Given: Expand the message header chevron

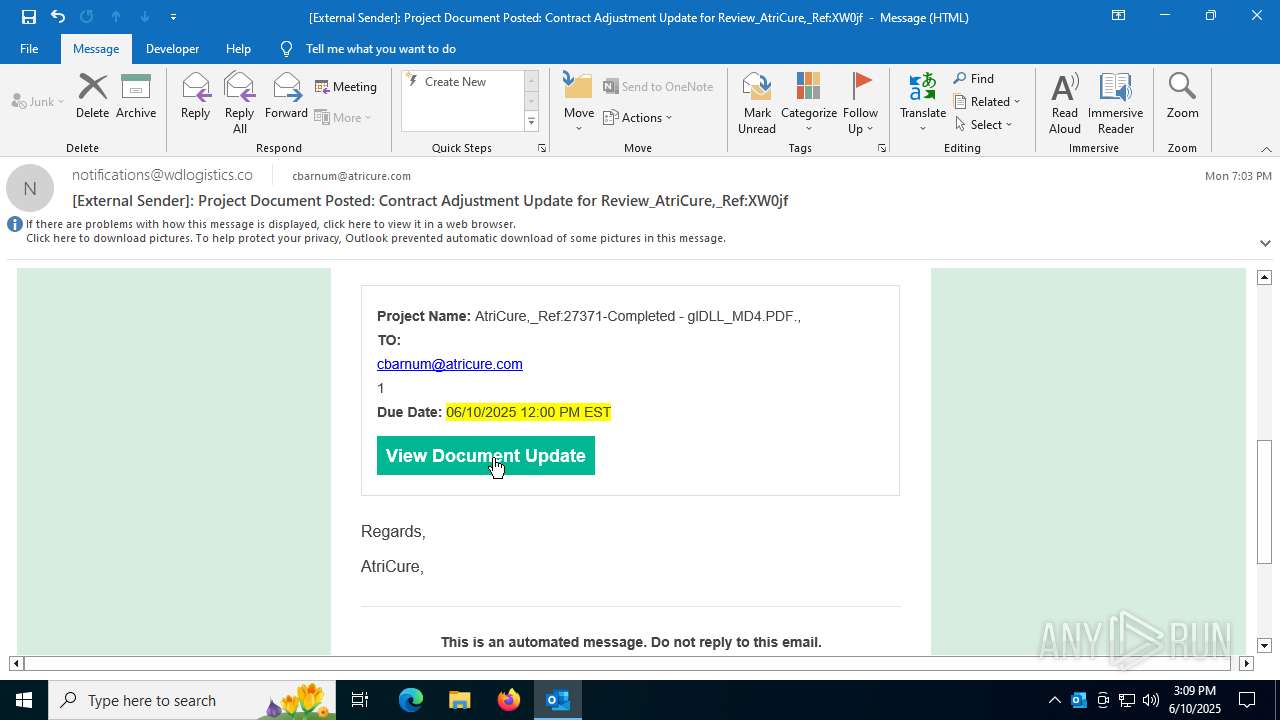Looking at the screenshot, I should (x=1265, y=243).
